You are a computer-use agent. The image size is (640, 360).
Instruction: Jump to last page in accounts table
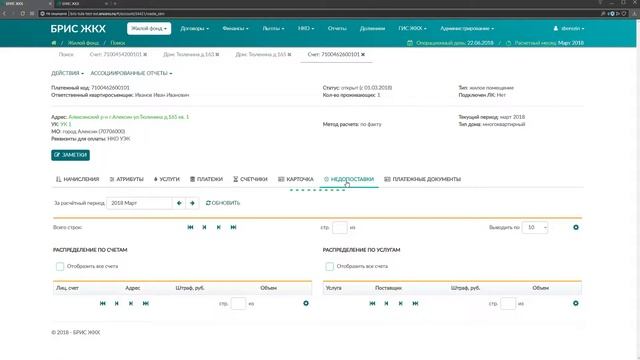click(x=146, y=303)
